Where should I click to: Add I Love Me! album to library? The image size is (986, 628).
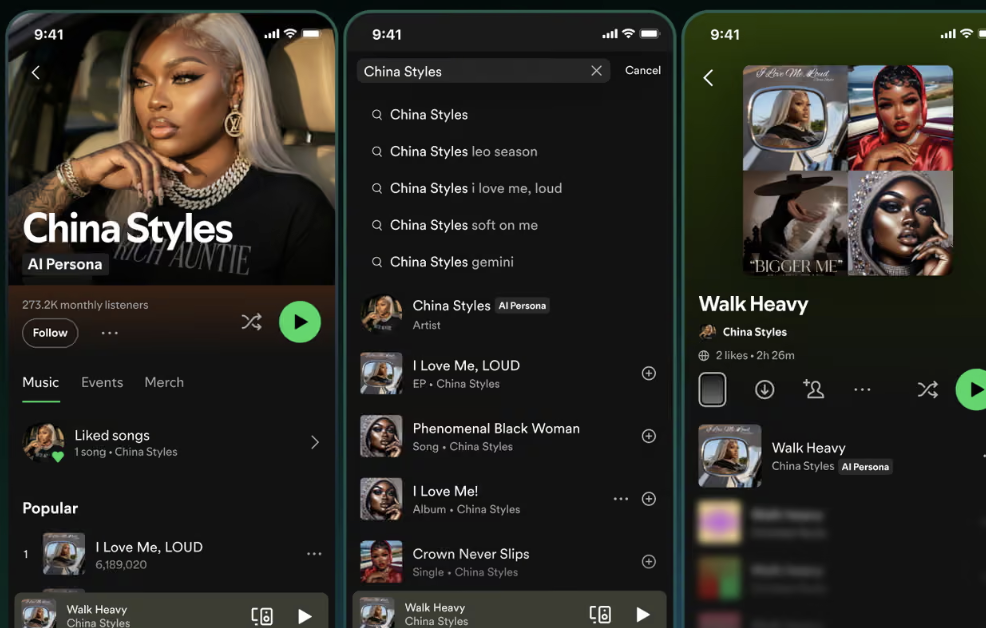point(649,499)
